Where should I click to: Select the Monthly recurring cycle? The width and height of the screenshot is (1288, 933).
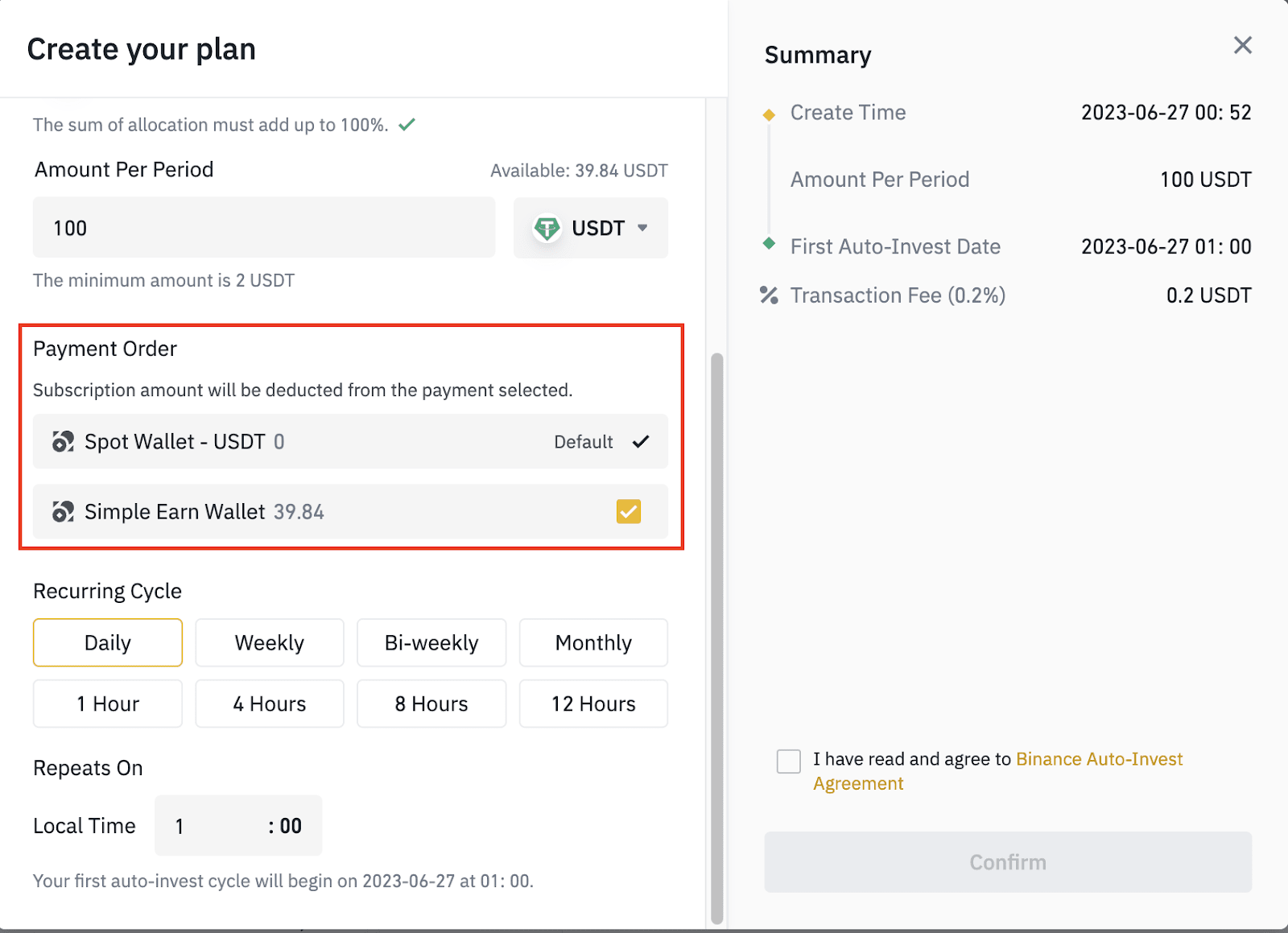point(593,642)
